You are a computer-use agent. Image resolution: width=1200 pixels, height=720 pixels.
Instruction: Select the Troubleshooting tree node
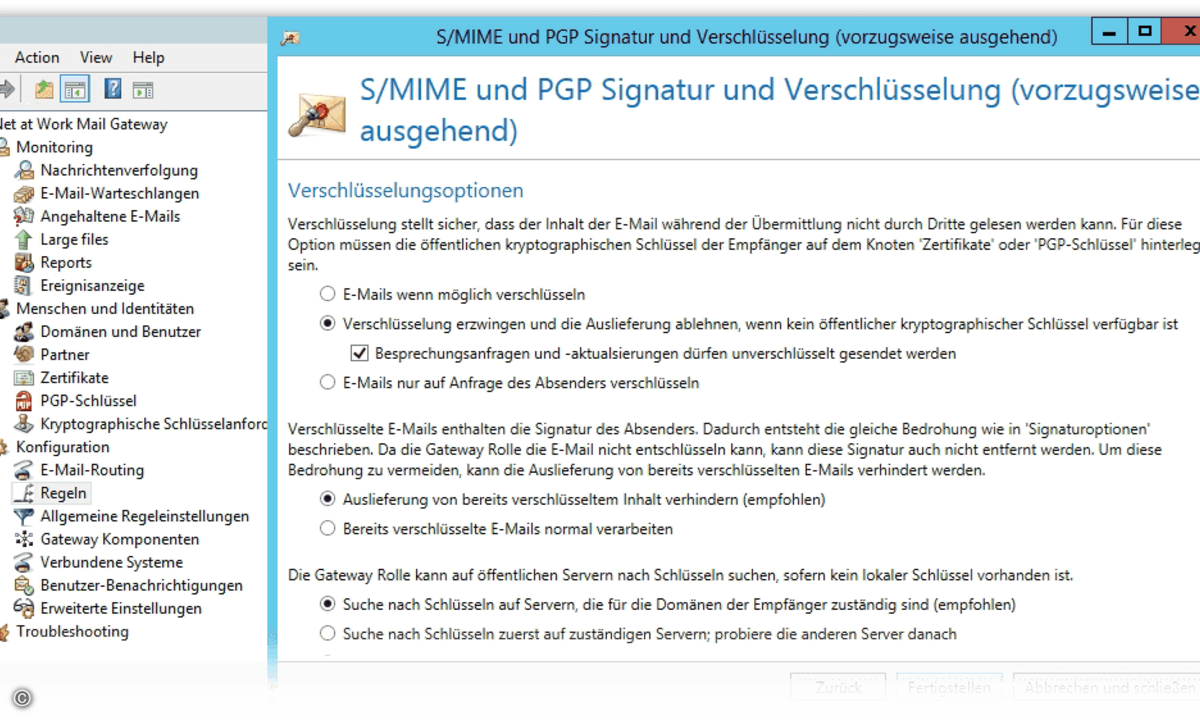point(72,631)
